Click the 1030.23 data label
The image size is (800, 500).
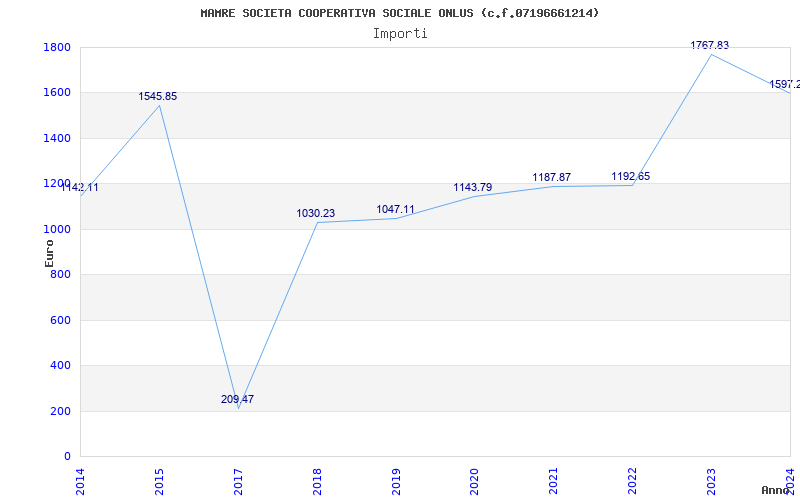(316, 213)
